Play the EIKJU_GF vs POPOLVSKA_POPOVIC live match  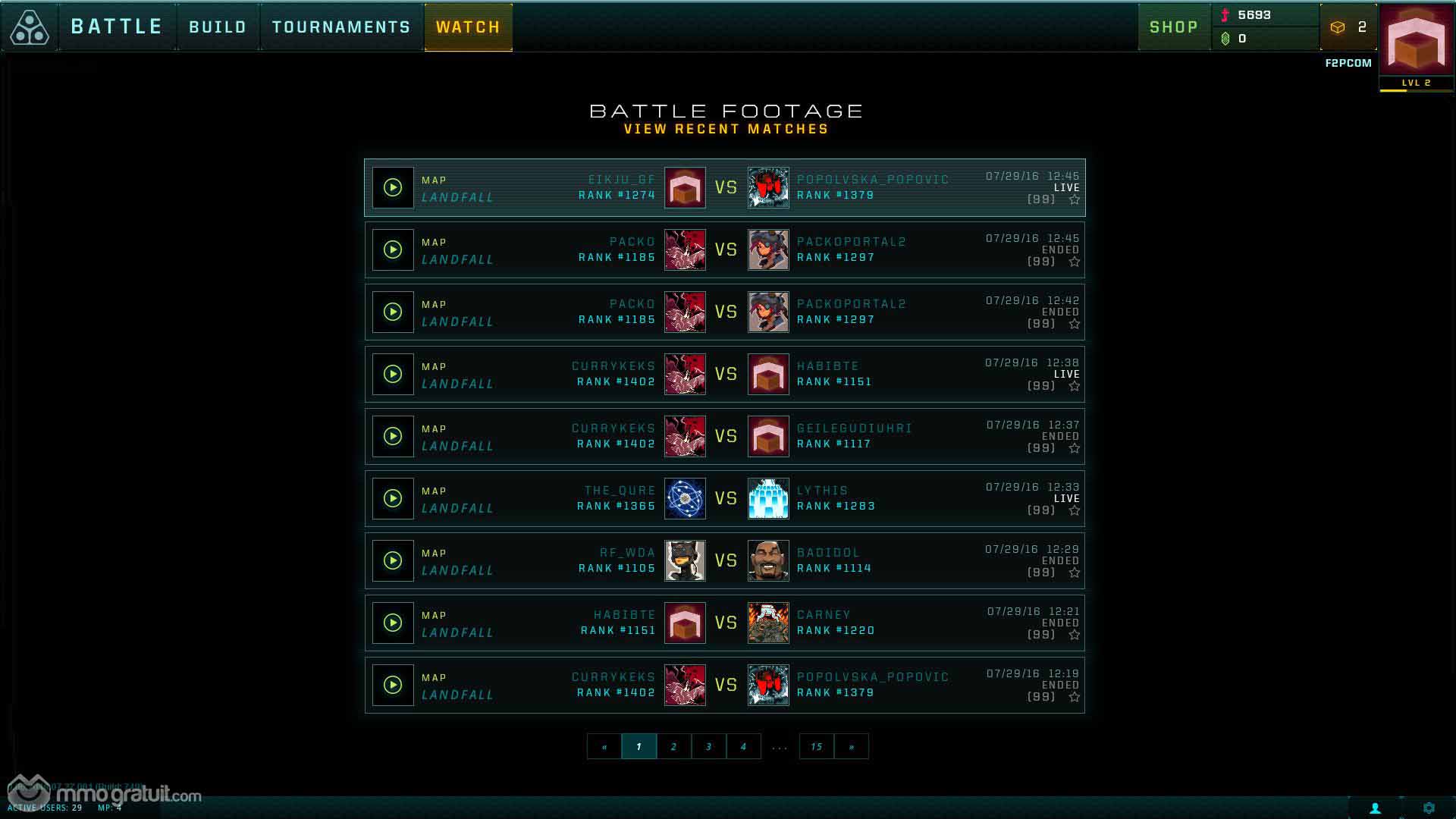click(393, 187)
